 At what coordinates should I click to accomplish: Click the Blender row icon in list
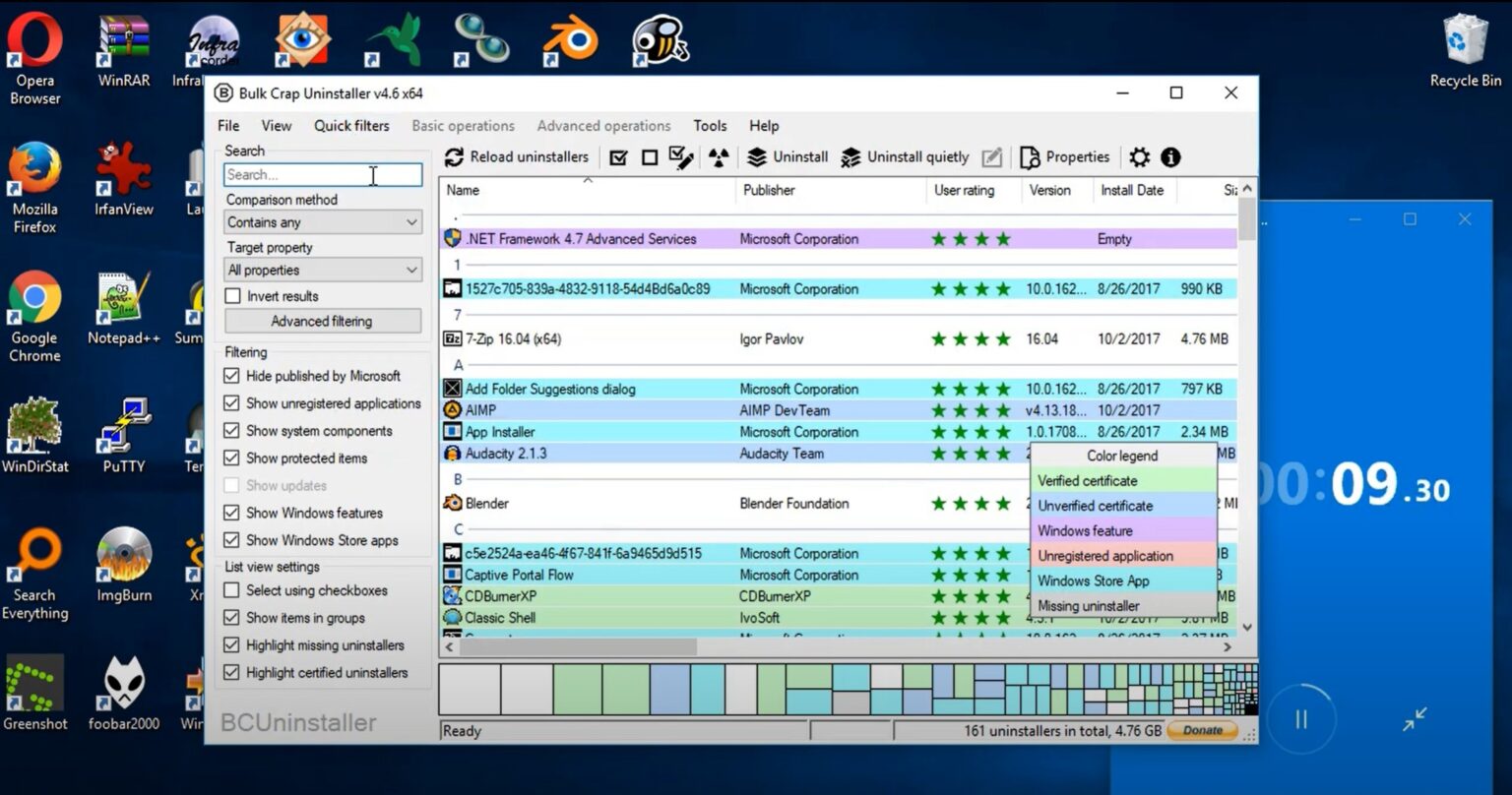point(453,504)
